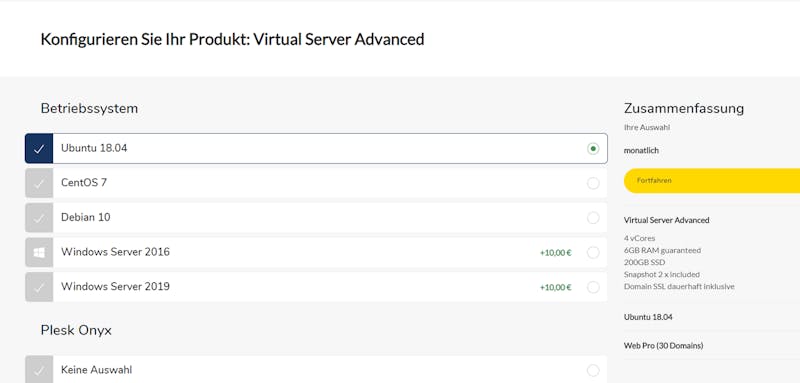Viewport: 800px width, 383px height.
Task: Click the +10,00 € price for Windows Server 2019
Action: pos(556,287)
